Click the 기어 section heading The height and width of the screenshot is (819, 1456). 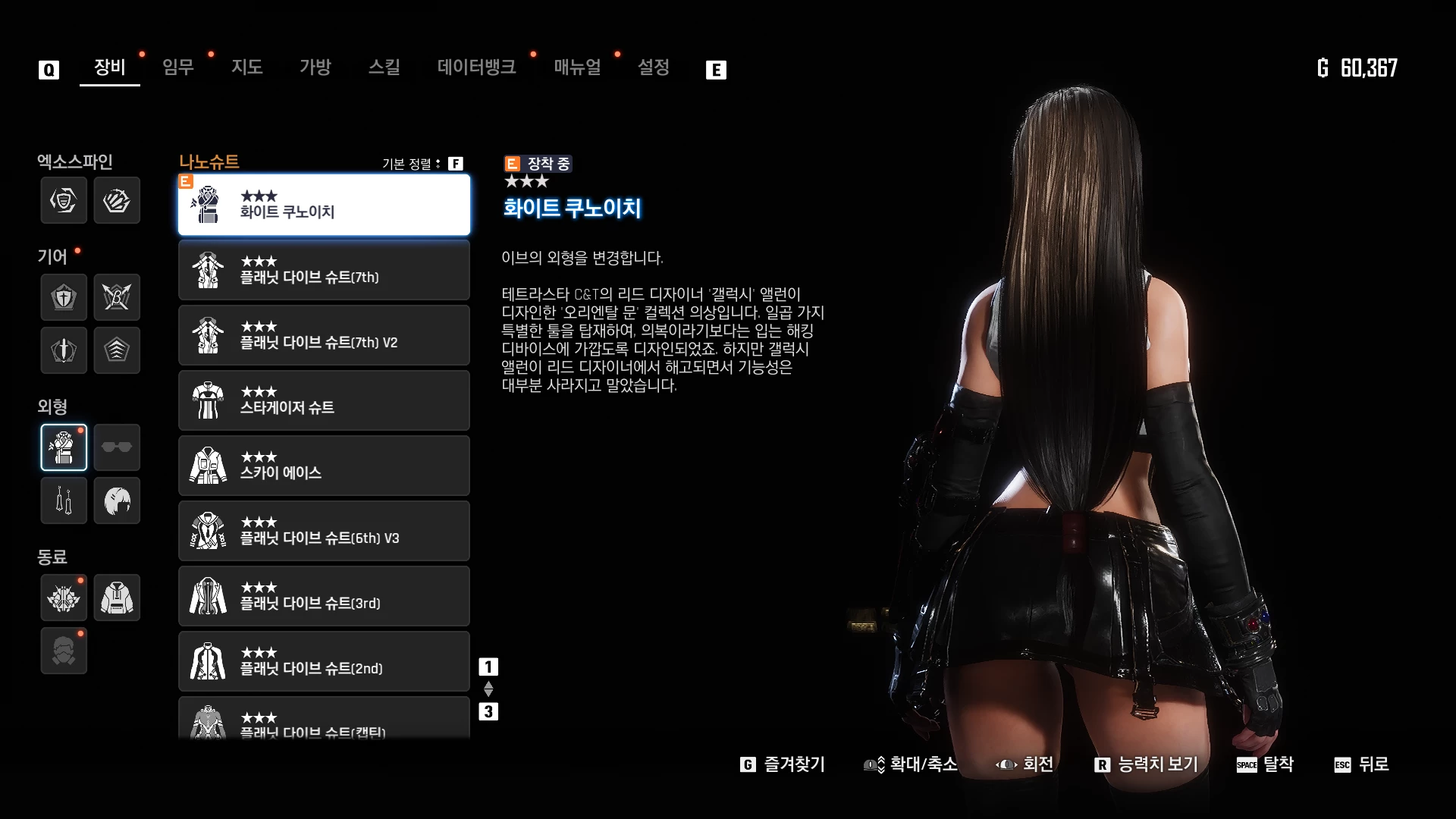52,257
